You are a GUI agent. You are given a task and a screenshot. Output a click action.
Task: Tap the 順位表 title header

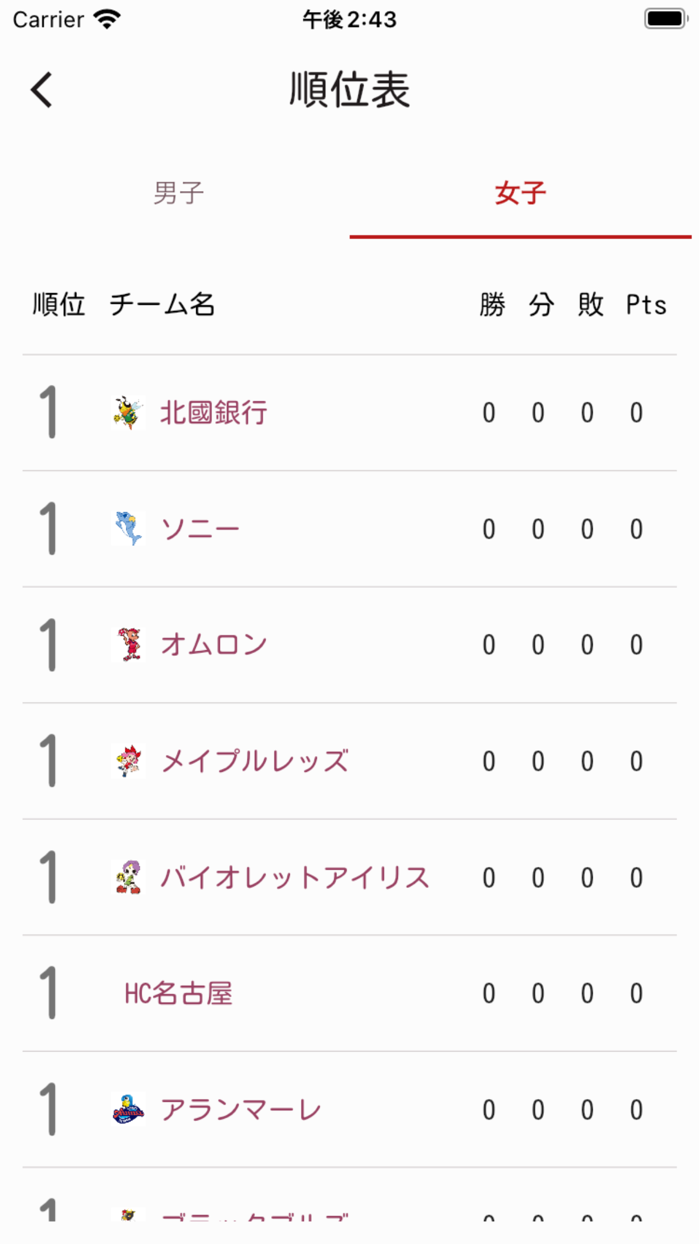(349, 89)
